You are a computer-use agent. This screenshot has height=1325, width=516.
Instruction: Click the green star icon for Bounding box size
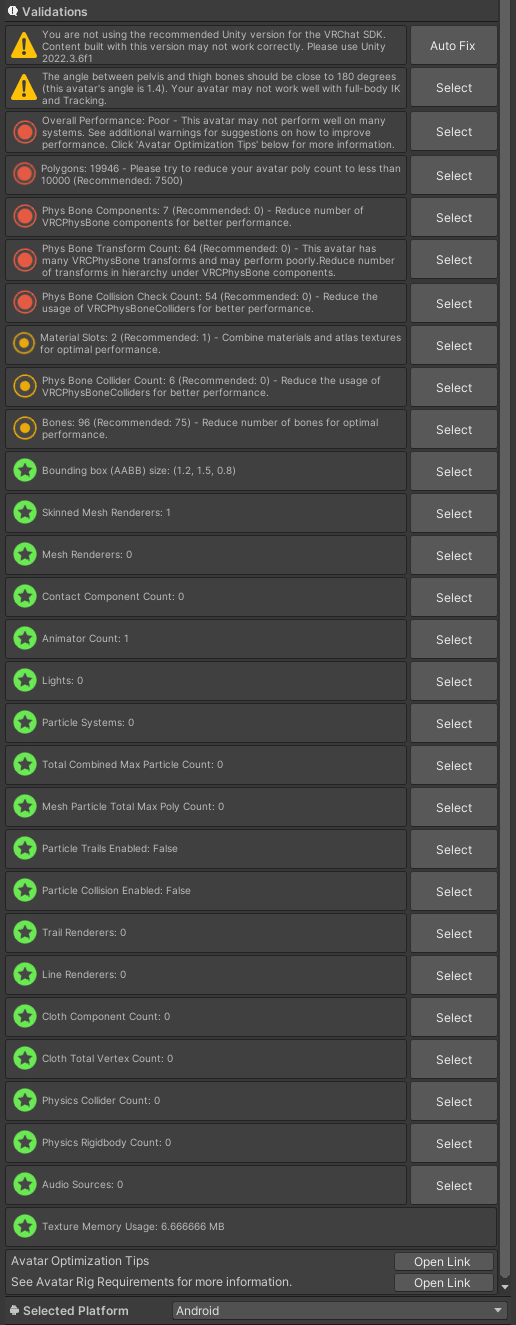click(x=24, y=471)
